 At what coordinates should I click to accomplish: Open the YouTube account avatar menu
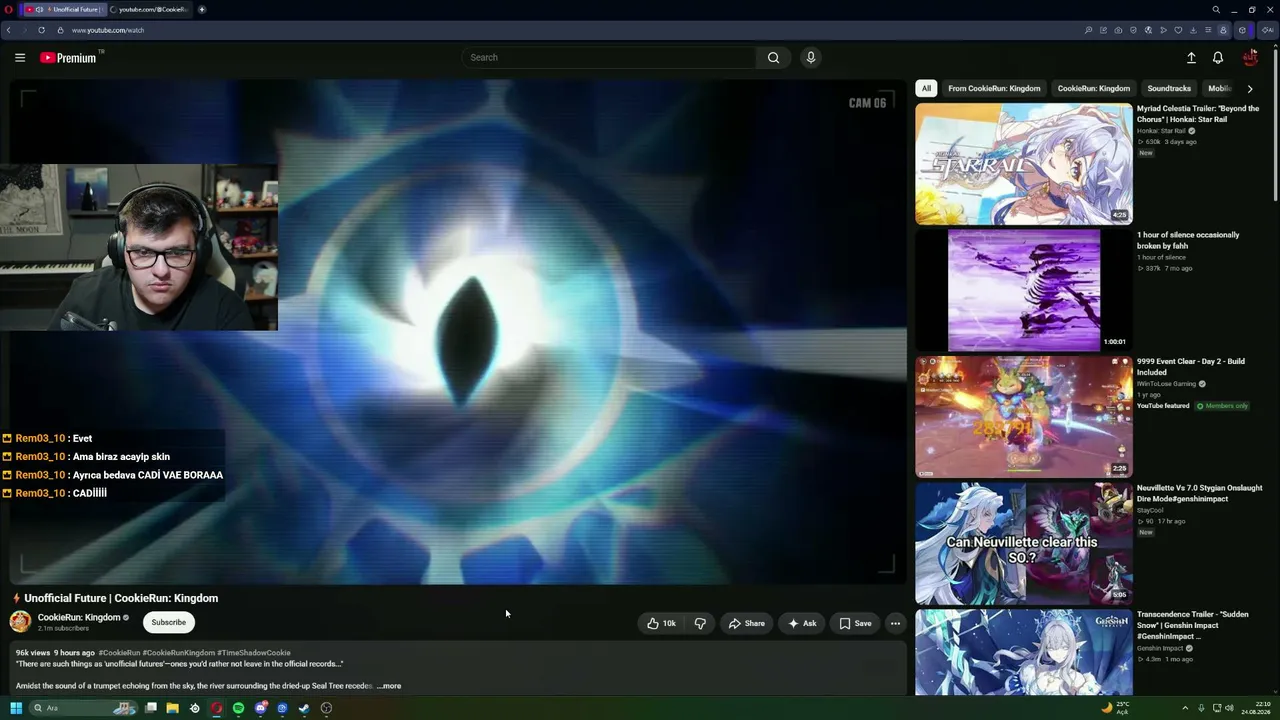click(x=1250, y=58)
